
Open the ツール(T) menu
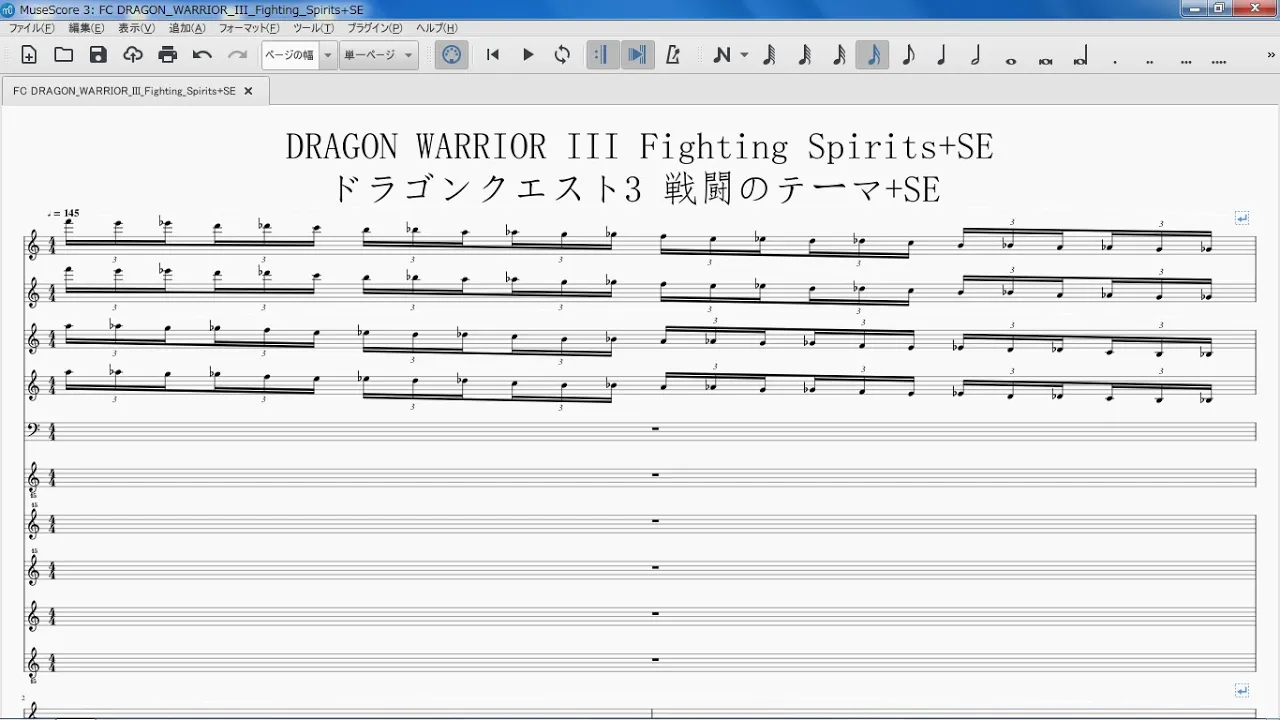pyautogui.click(x=313, y=28)
